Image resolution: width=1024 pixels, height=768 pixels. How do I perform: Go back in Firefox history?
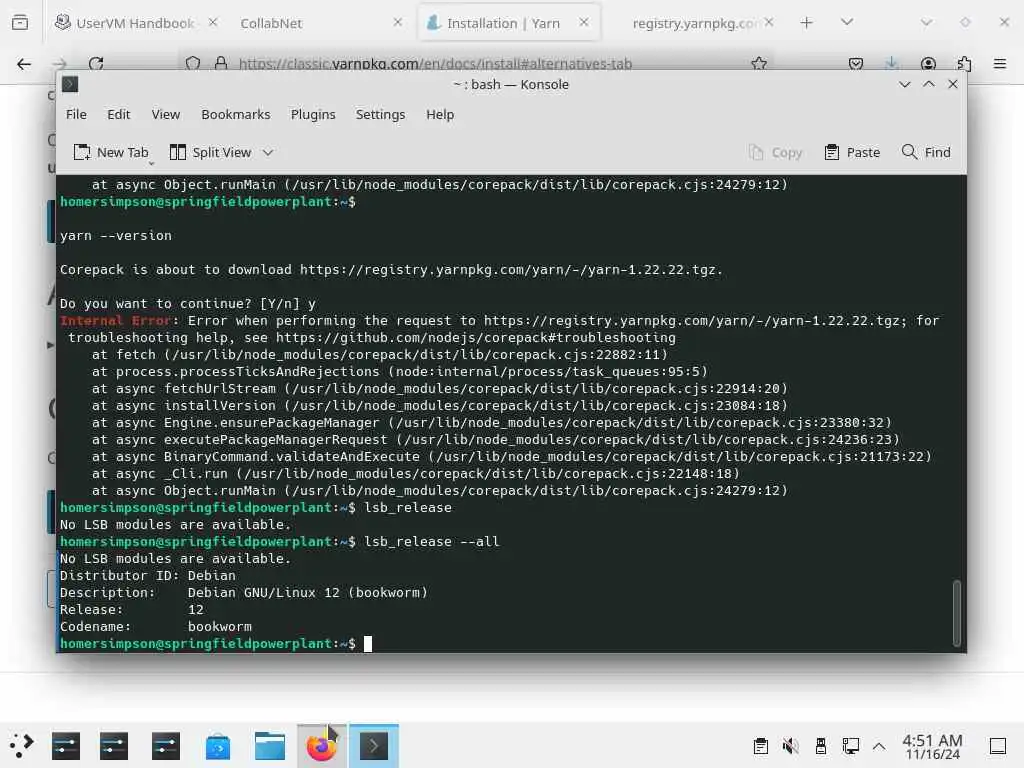(x=24, y=64)
